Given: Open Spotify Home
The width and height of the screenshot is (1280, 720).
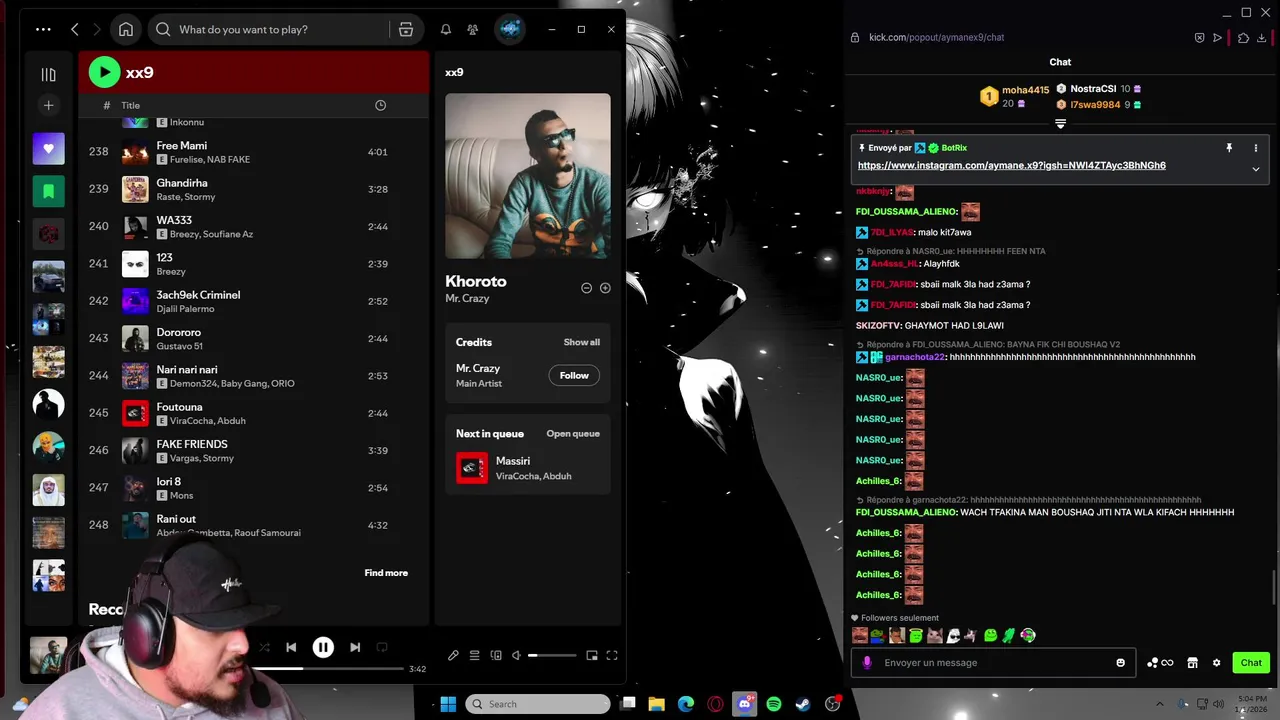Looking at the screenshot, I should coord(126,29).
